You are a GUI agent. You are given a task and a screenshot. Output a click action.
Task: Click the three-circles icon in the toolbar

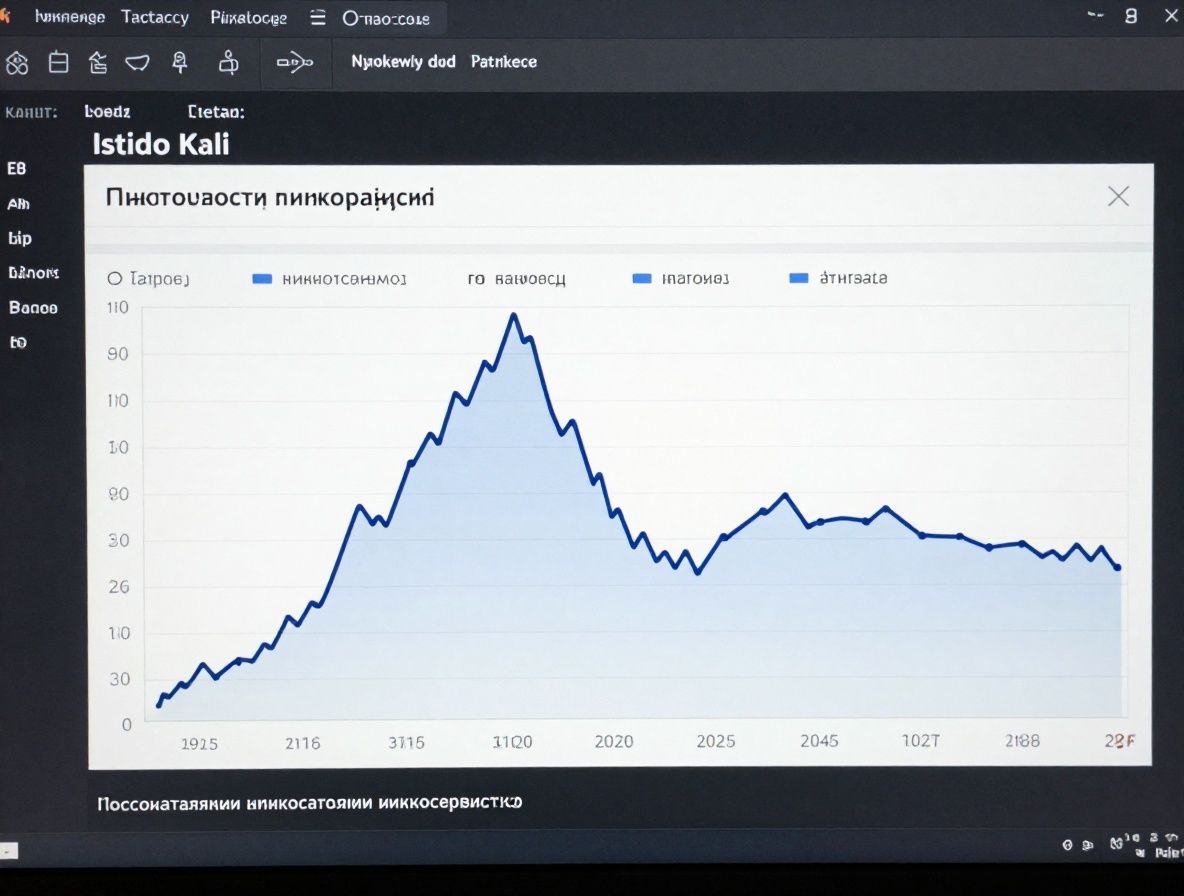tap(17, 63)
